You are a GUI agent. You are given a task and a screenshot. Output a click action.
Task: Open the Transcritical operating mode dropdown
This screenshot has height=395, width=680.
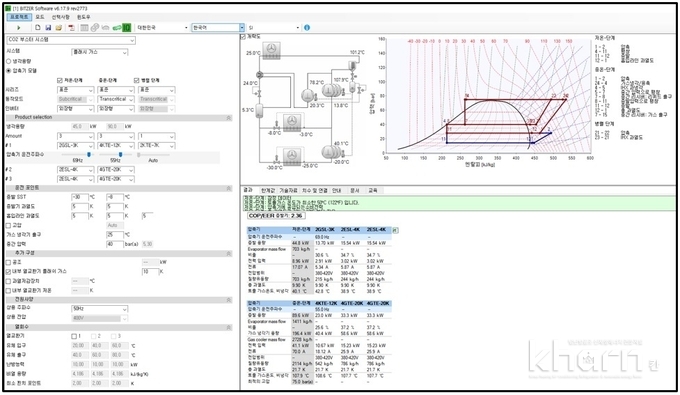click(x=116, y=99)
